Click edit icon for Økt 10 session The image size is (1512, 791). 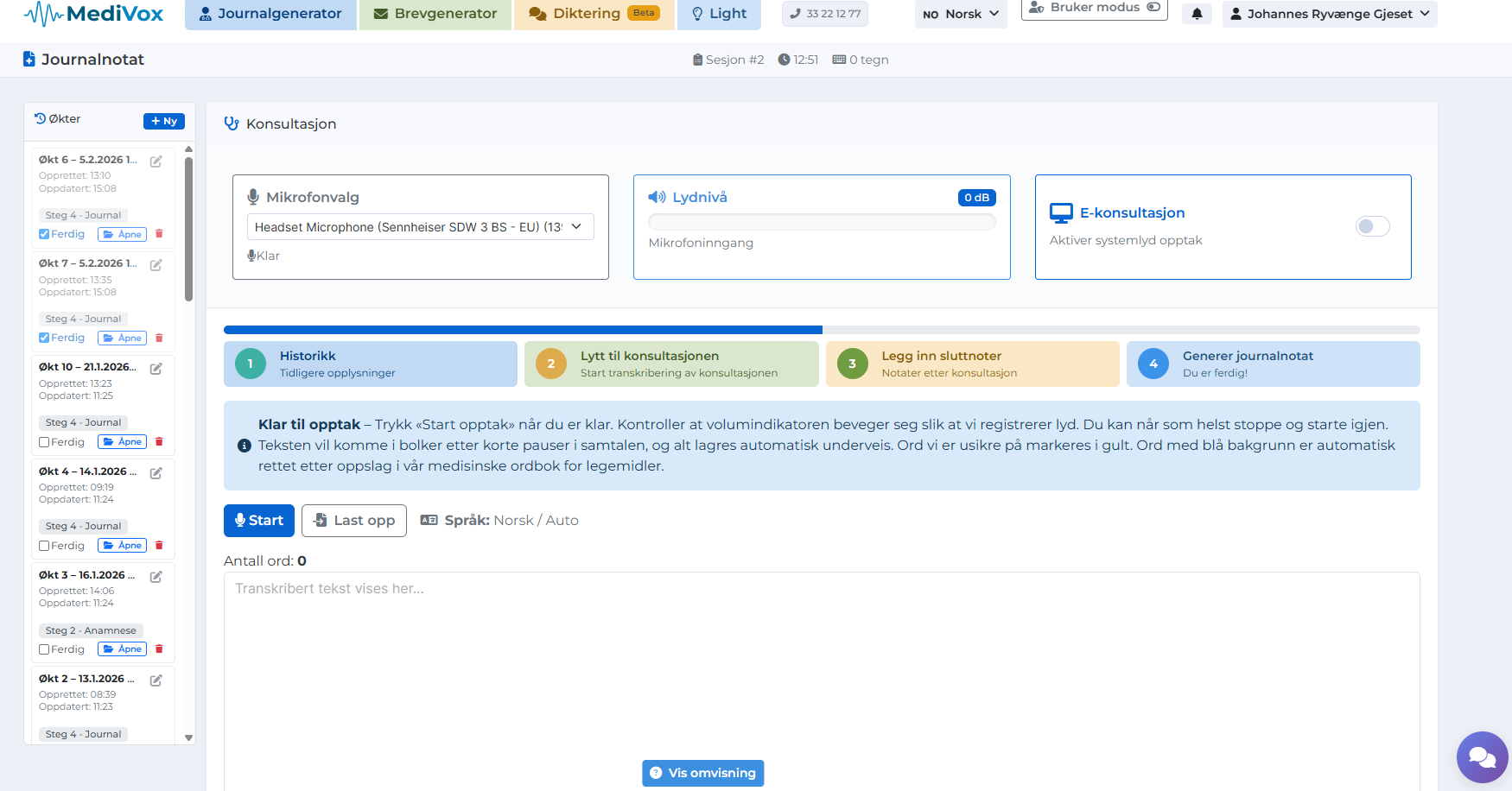coord(156,369)
